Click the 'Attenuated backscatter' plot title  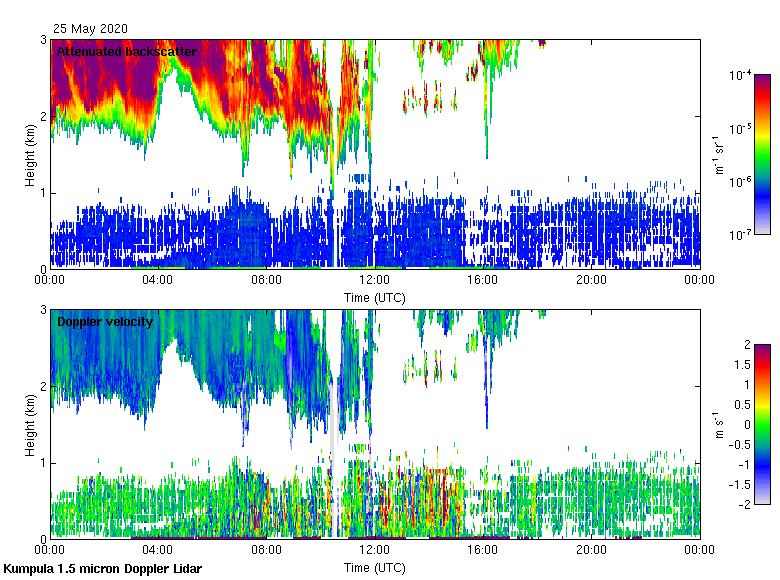127,52
